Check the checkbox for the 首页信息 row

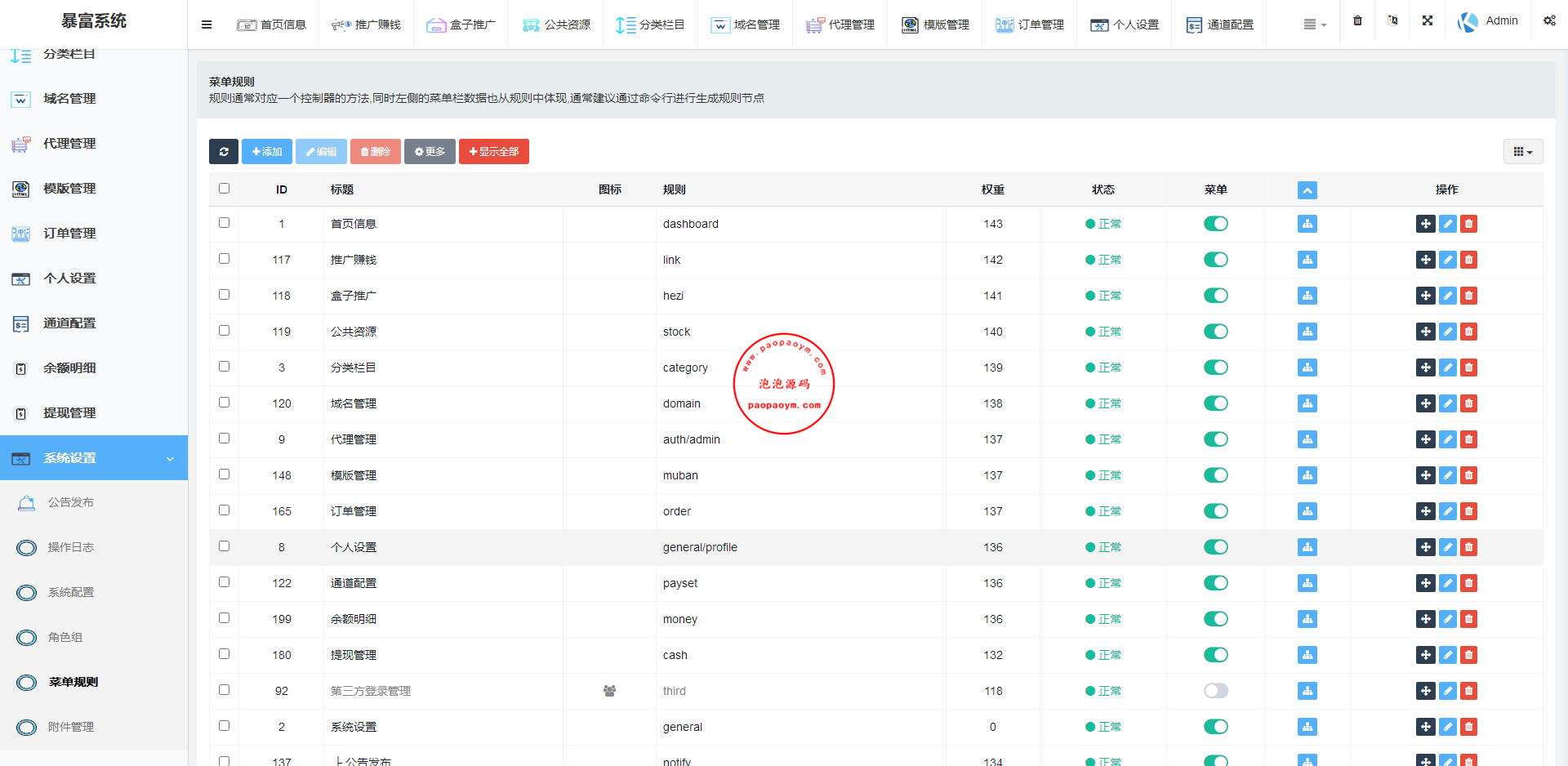pyautogui.click(x=224, y=223)
